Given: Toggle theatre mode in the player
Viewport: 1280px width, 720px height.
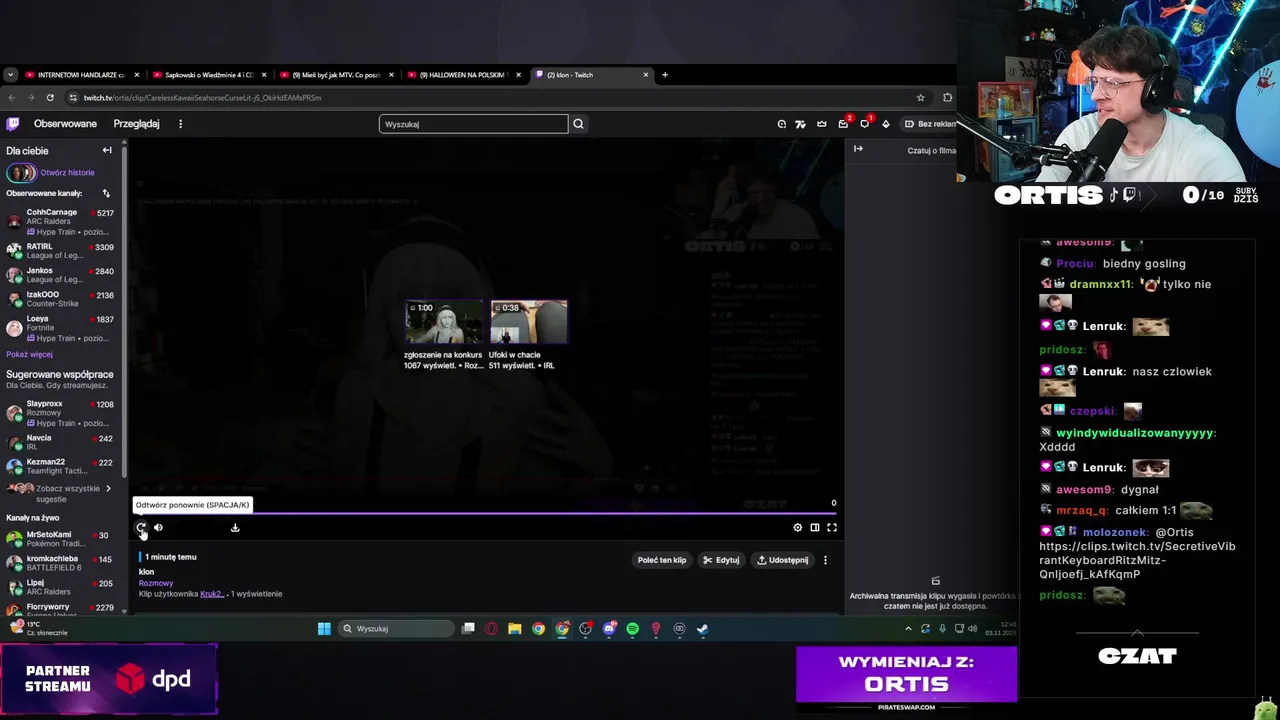Looking at the screenshot, I should point(814,527).
